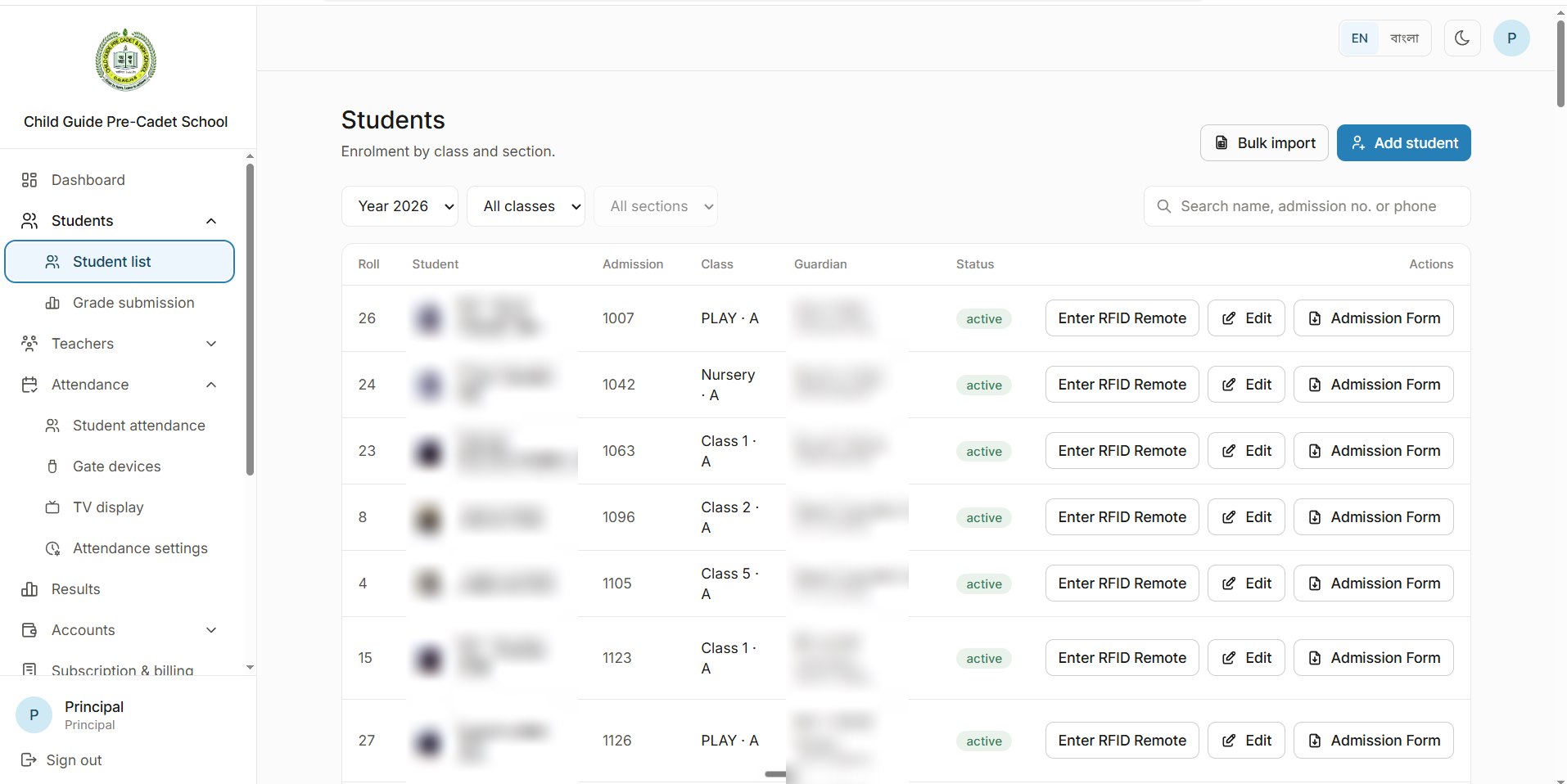This screenshot has width=1567, height=784.
Task: Collapse the Students menu chevron
Action: tap(211, 221)
